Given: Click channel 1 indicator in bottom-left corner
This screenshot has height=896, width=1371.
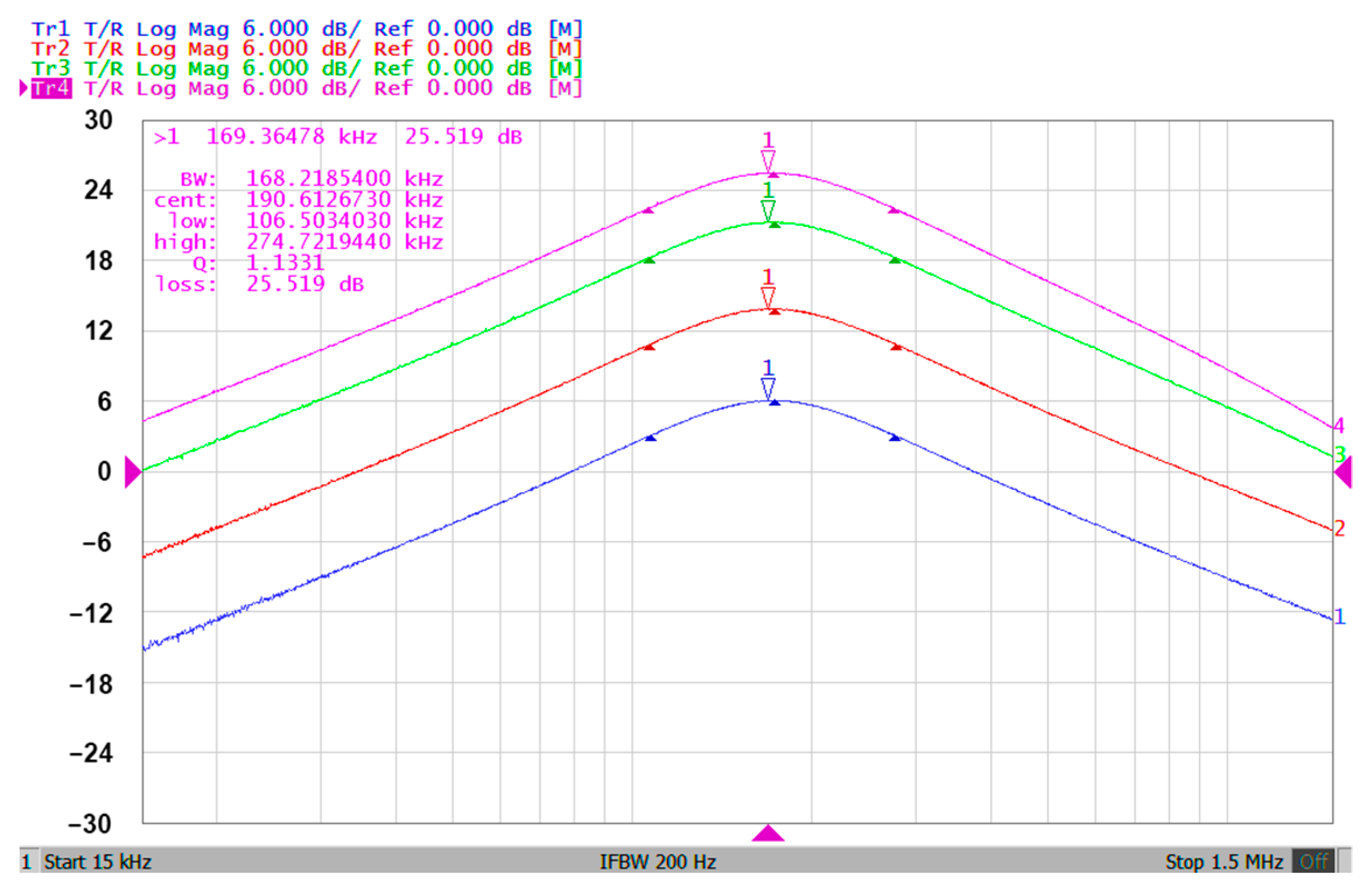Looking at the screenshot, I should click(27, 862).
